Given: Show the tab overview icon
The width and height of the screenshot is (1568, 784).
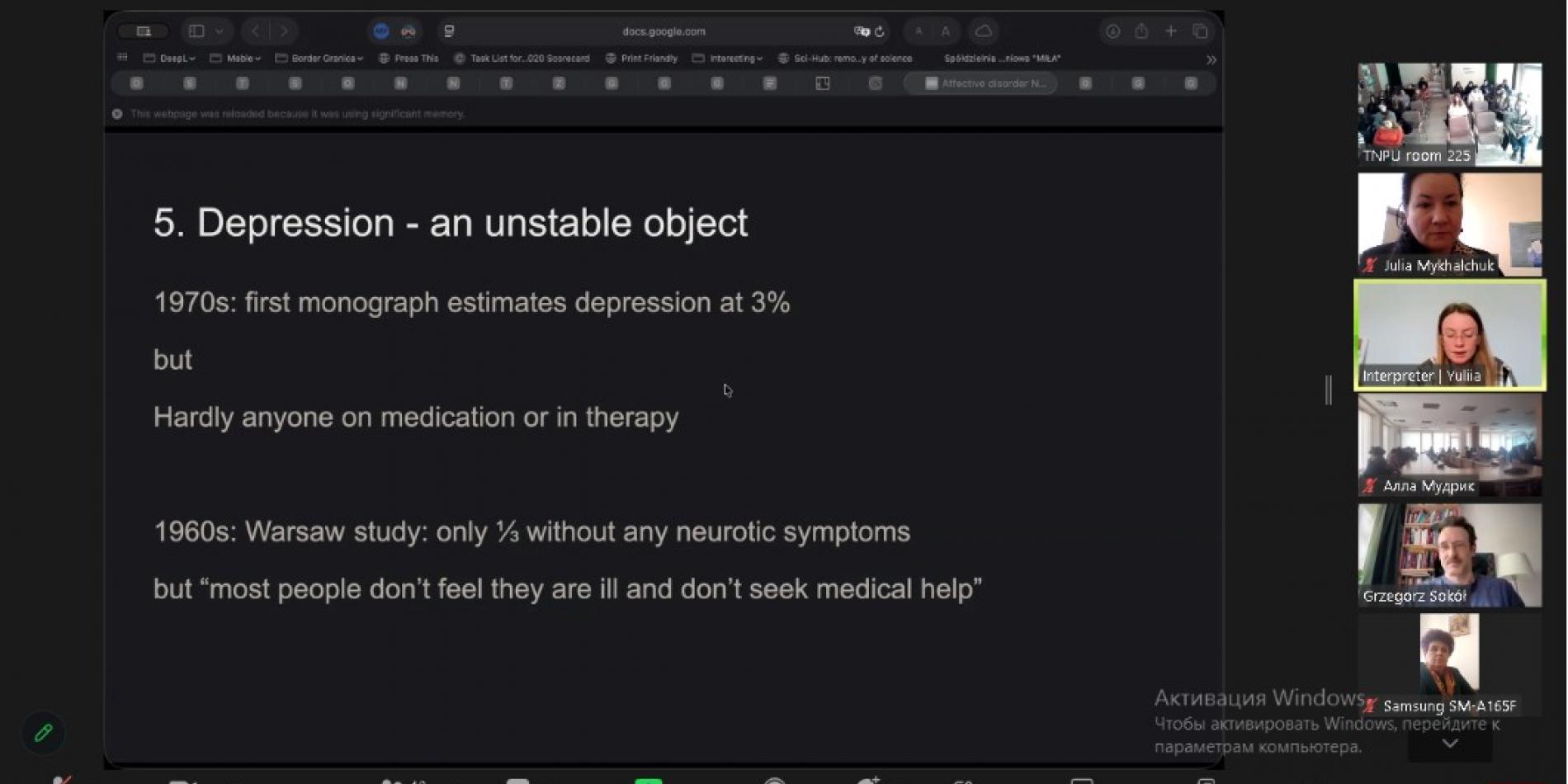Looking at the screenshot, I should (1200, 31).
